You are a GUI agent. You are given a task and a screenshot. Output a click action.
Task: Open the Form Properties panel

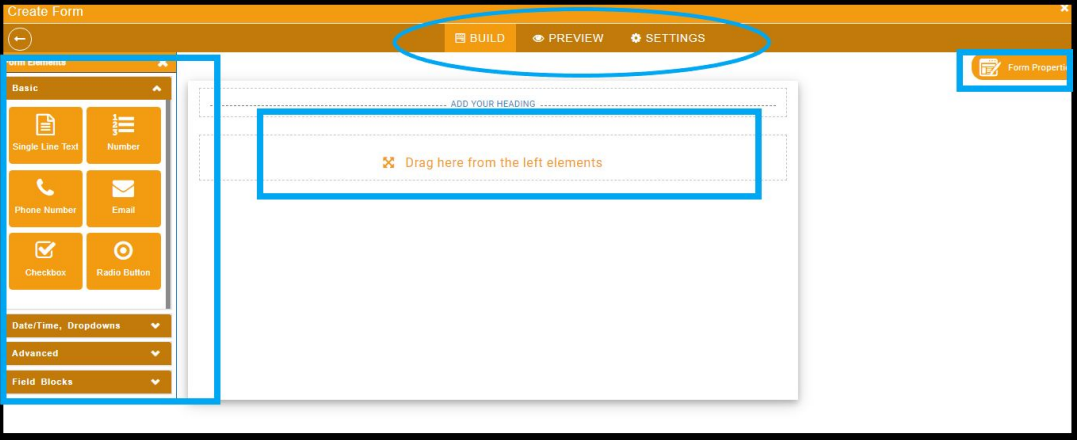[x=1021, y=68]
